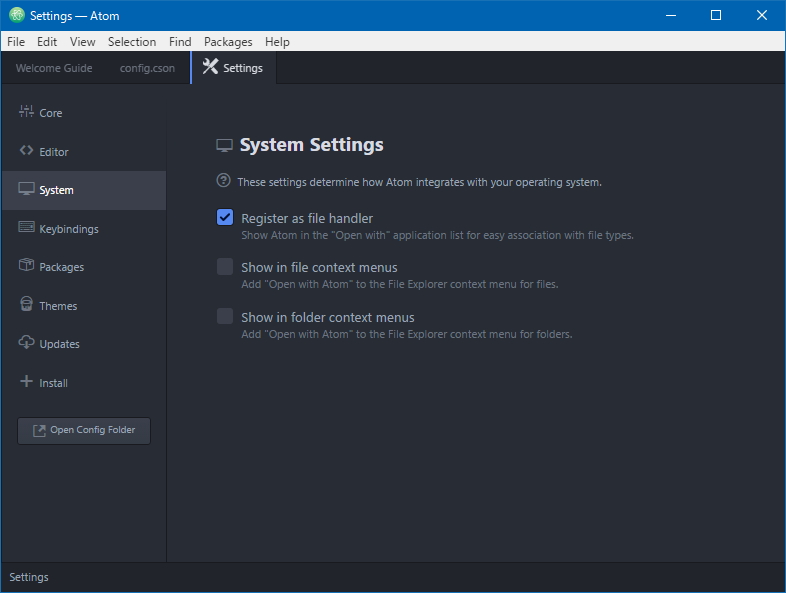
Task: Switch to the config.cson tab
Action: [147, 68]
